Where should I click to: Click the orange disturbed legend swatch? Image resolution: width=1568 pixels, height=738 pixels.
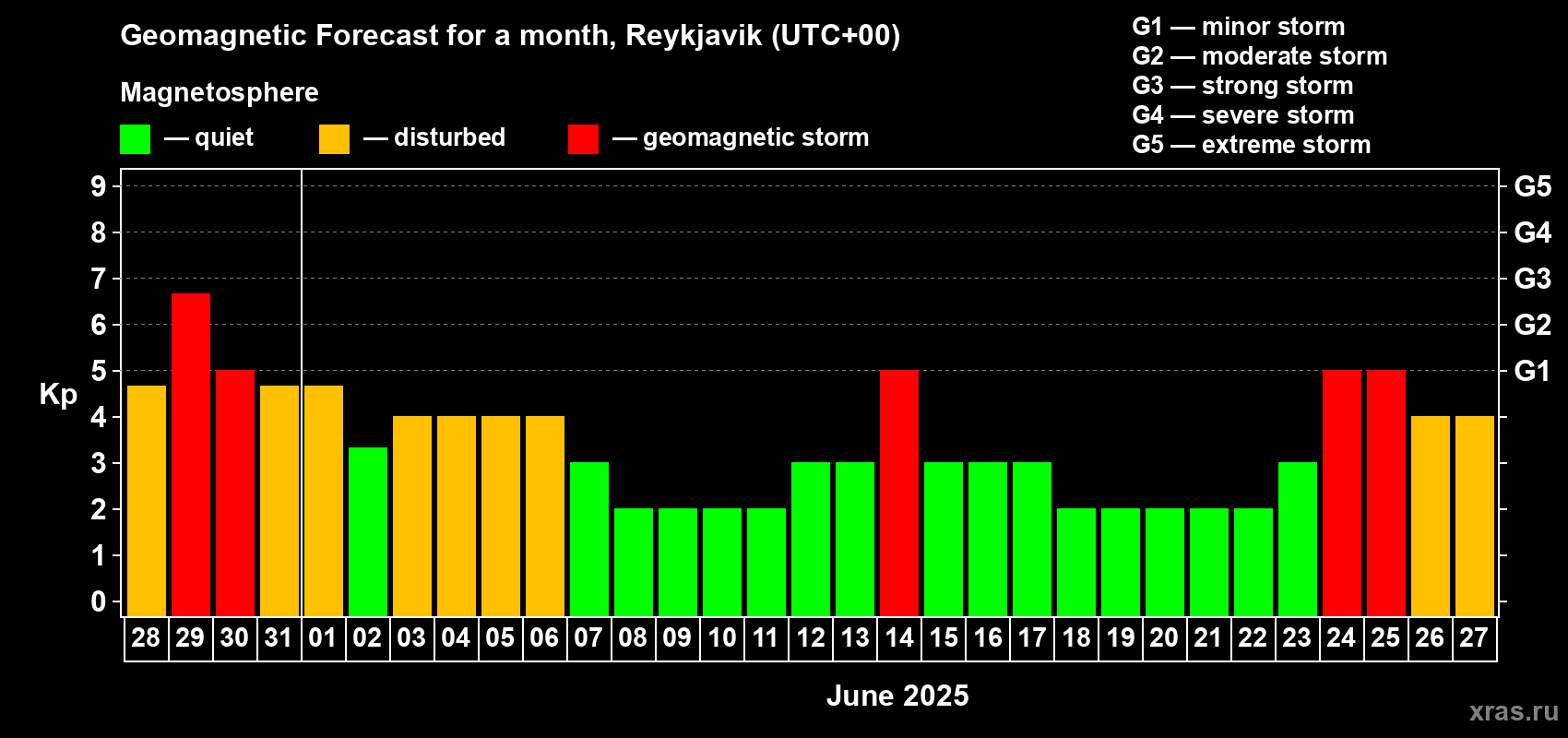[x=334, y=139]
